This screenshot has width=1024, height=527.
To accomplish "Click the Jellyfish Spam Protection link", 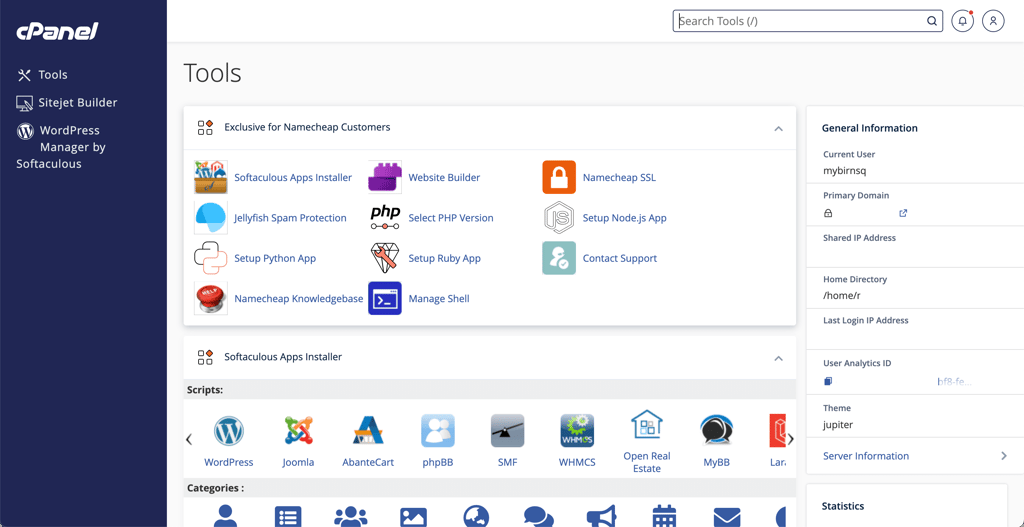I will click(x=291, y=218).
